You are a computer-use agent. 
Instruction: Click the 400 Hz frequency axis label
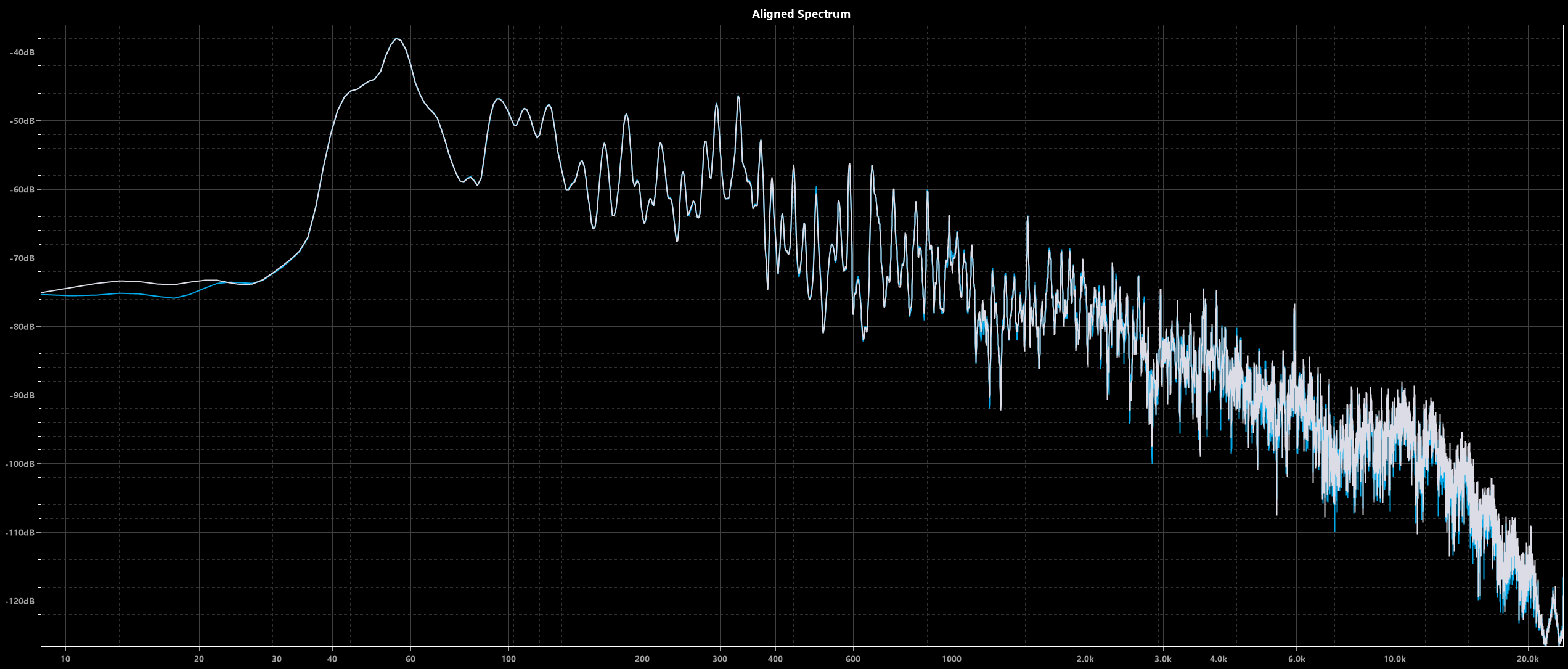coord(775,659)
